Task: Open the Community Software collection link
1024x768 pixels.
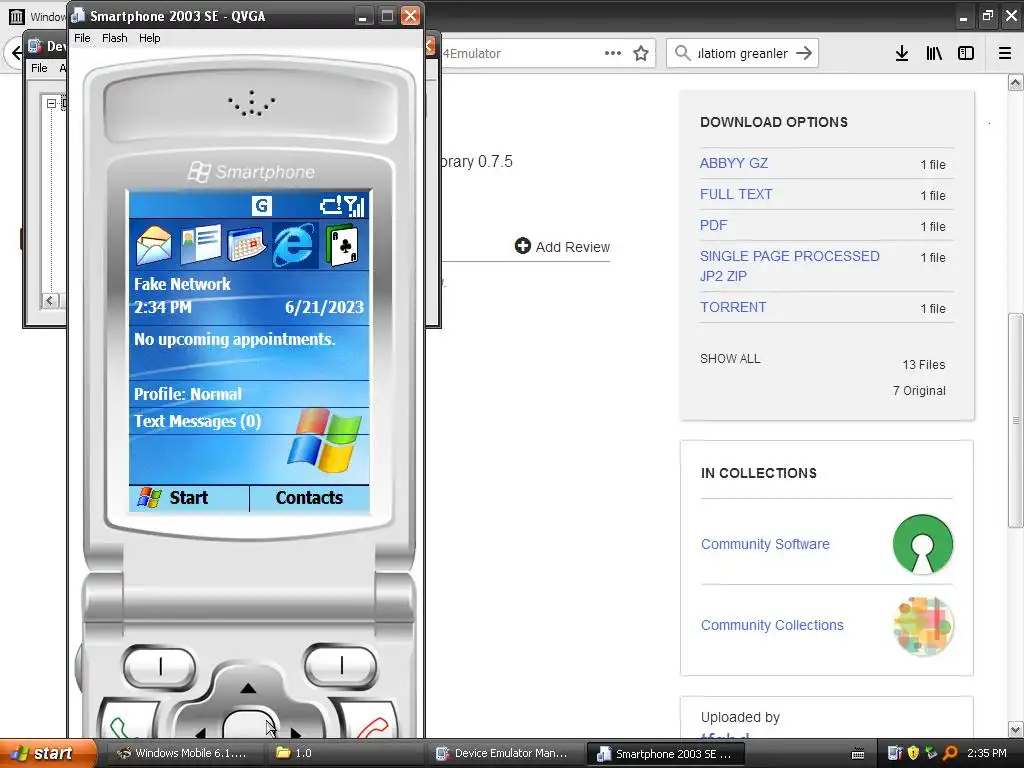Action: tap(765, 544)
